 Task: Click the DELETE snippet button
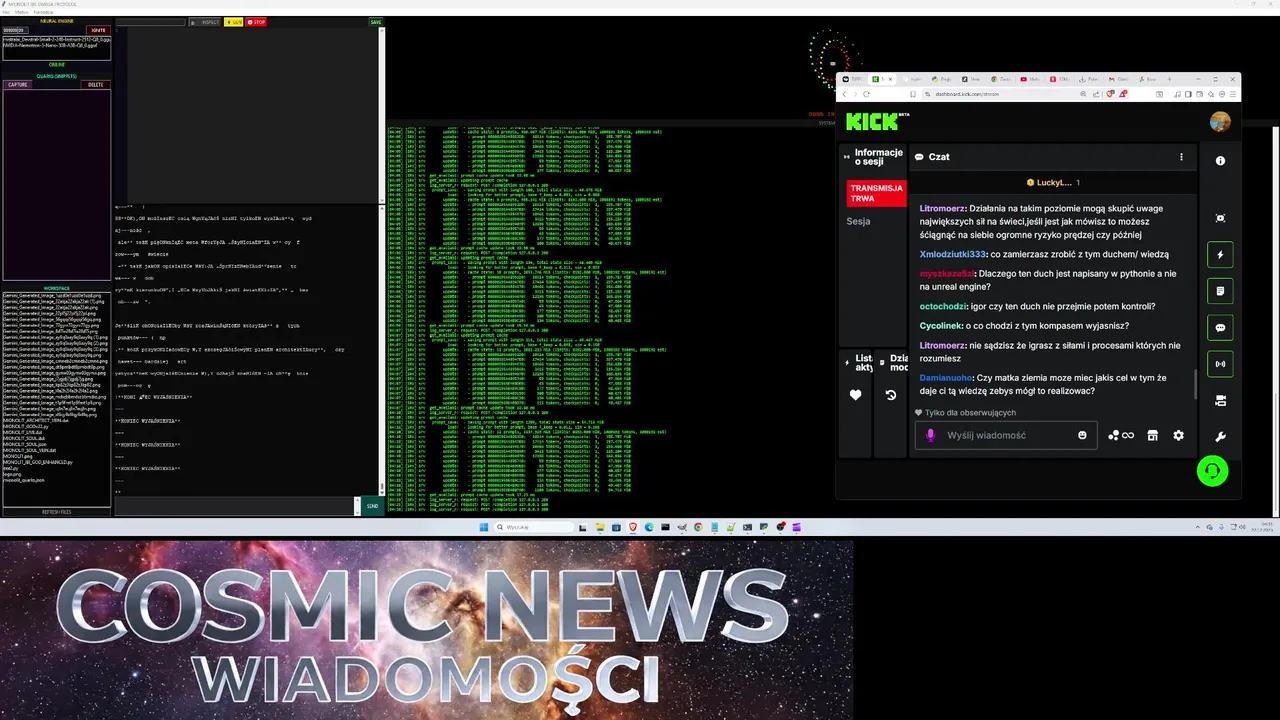[96, 85]
